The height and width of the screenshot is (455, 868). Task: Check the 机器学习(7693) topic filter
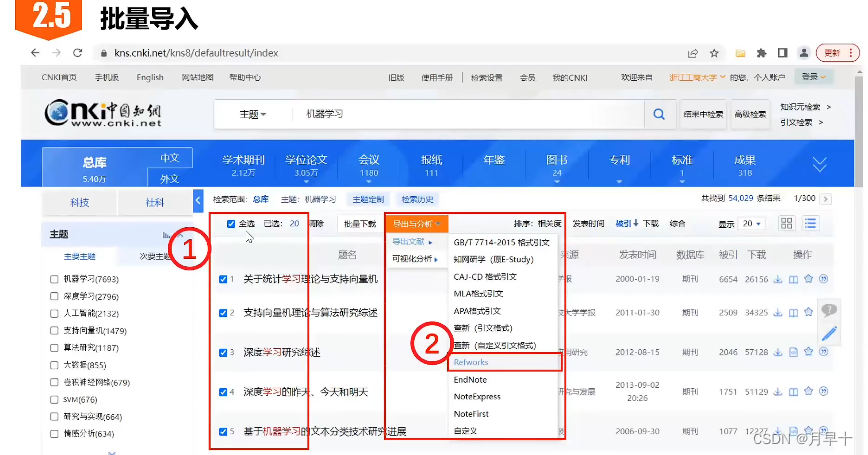tap(54, 279)
